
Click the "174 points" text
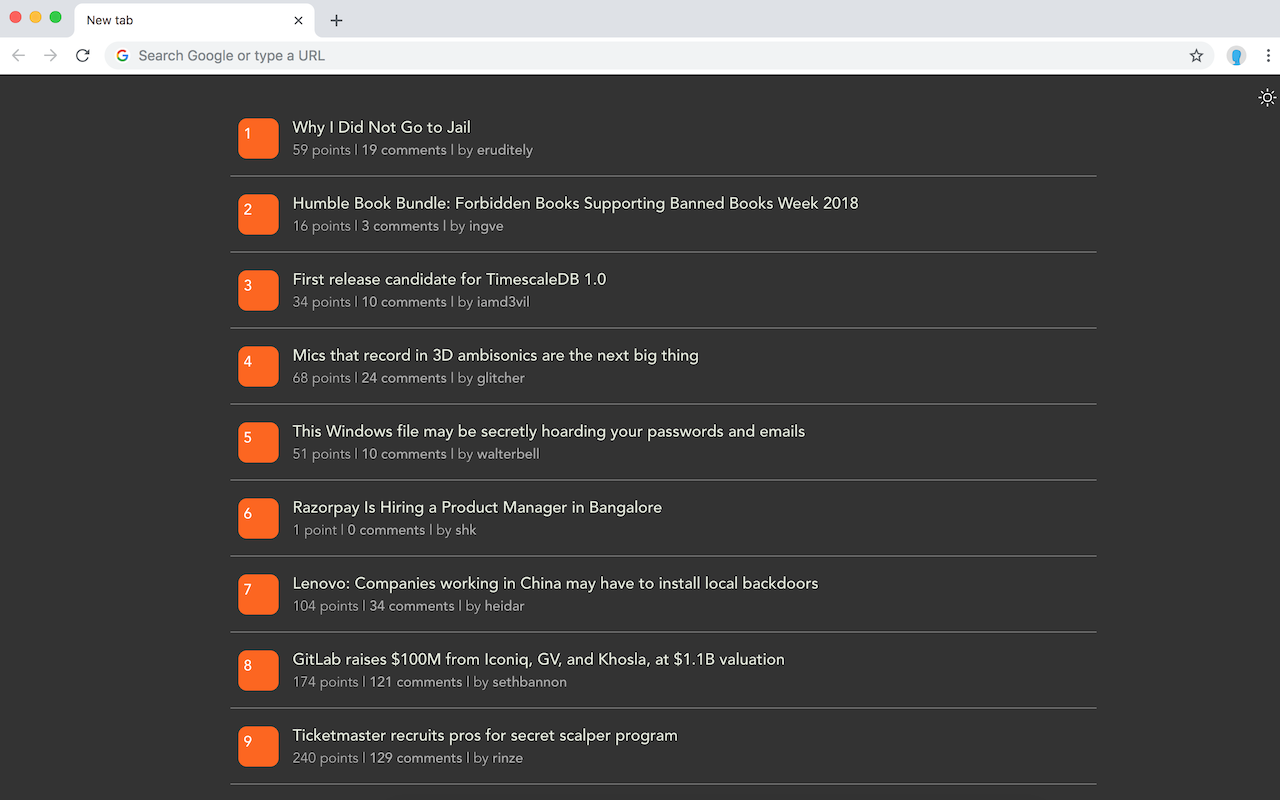pyautogui.click(x=326, y=682)
